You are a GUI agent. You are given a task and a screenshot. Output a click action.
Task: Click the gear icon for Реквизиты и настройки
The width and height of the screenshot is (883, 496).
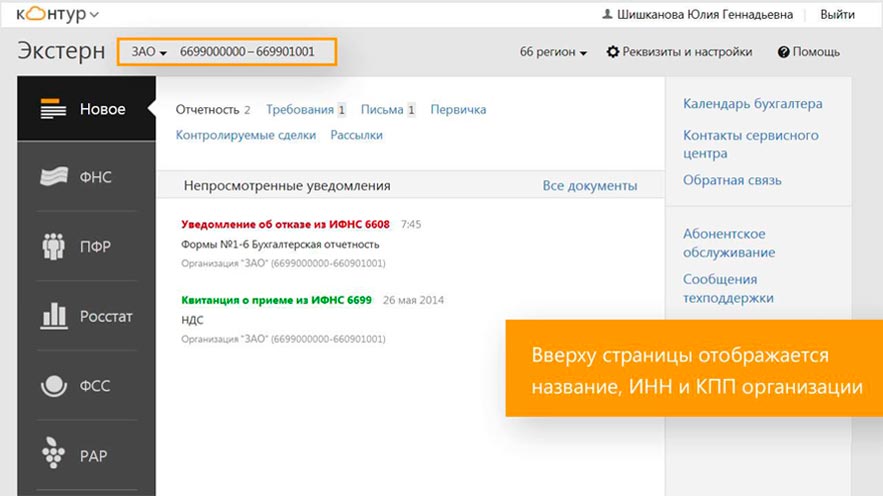pos(612,52)
